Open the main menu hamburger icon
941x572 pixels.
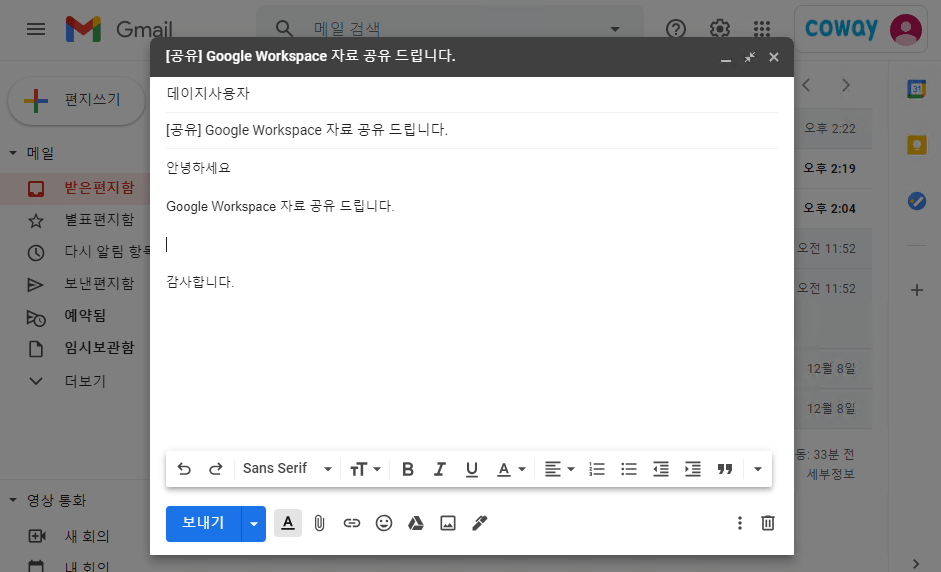pyautogui.click(x=36, y=29)
